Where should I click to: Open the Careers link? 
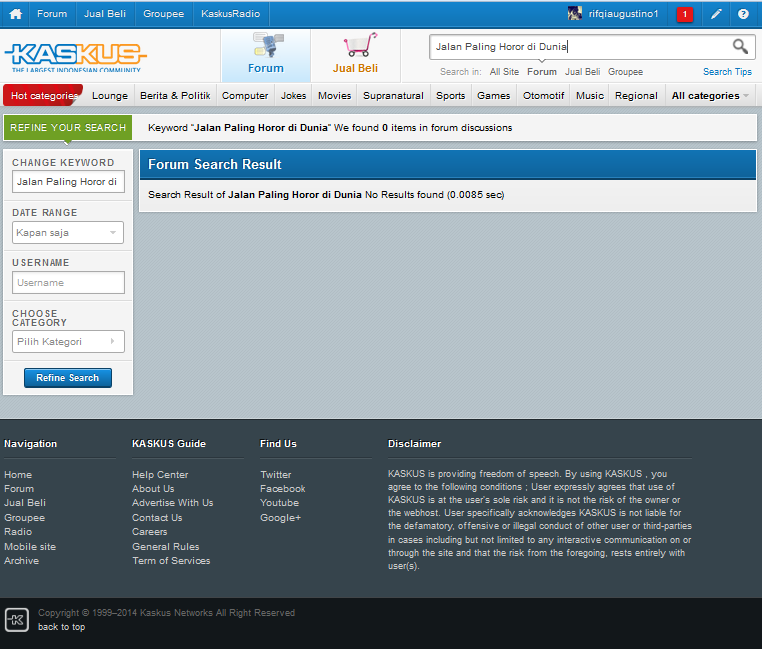pyautogui.click(x=150, y=532)
